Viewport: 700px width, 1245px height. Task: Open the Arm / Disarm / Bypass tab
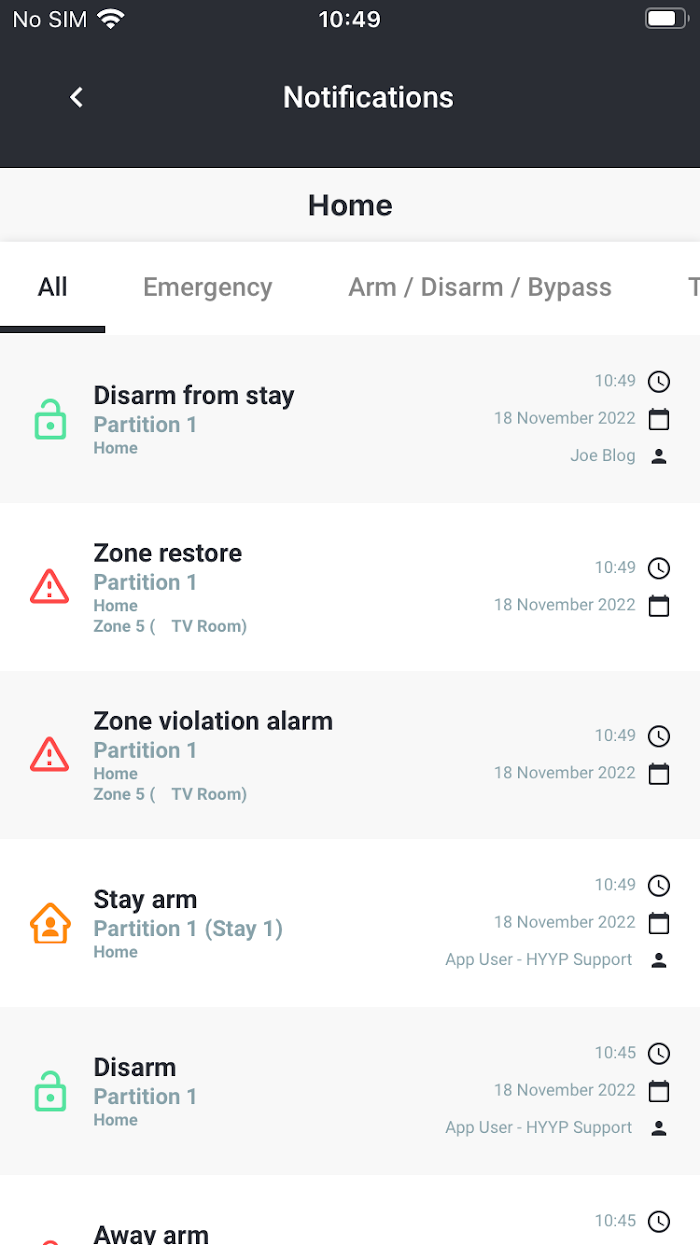coord(480,287)
